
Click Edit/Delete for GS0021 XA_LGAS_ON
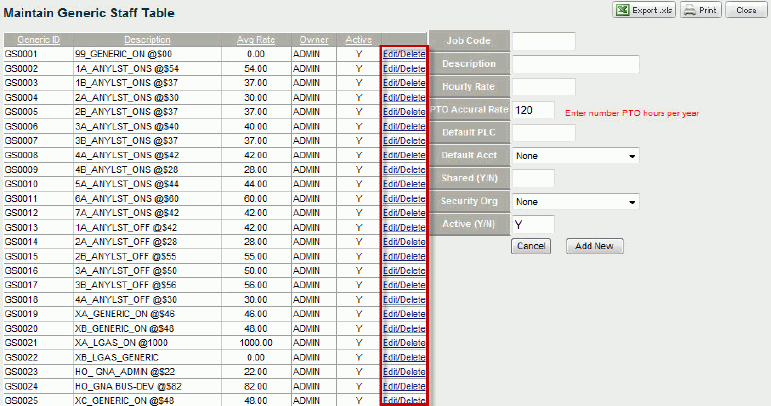pyautogui.click(x=404, y=342)
